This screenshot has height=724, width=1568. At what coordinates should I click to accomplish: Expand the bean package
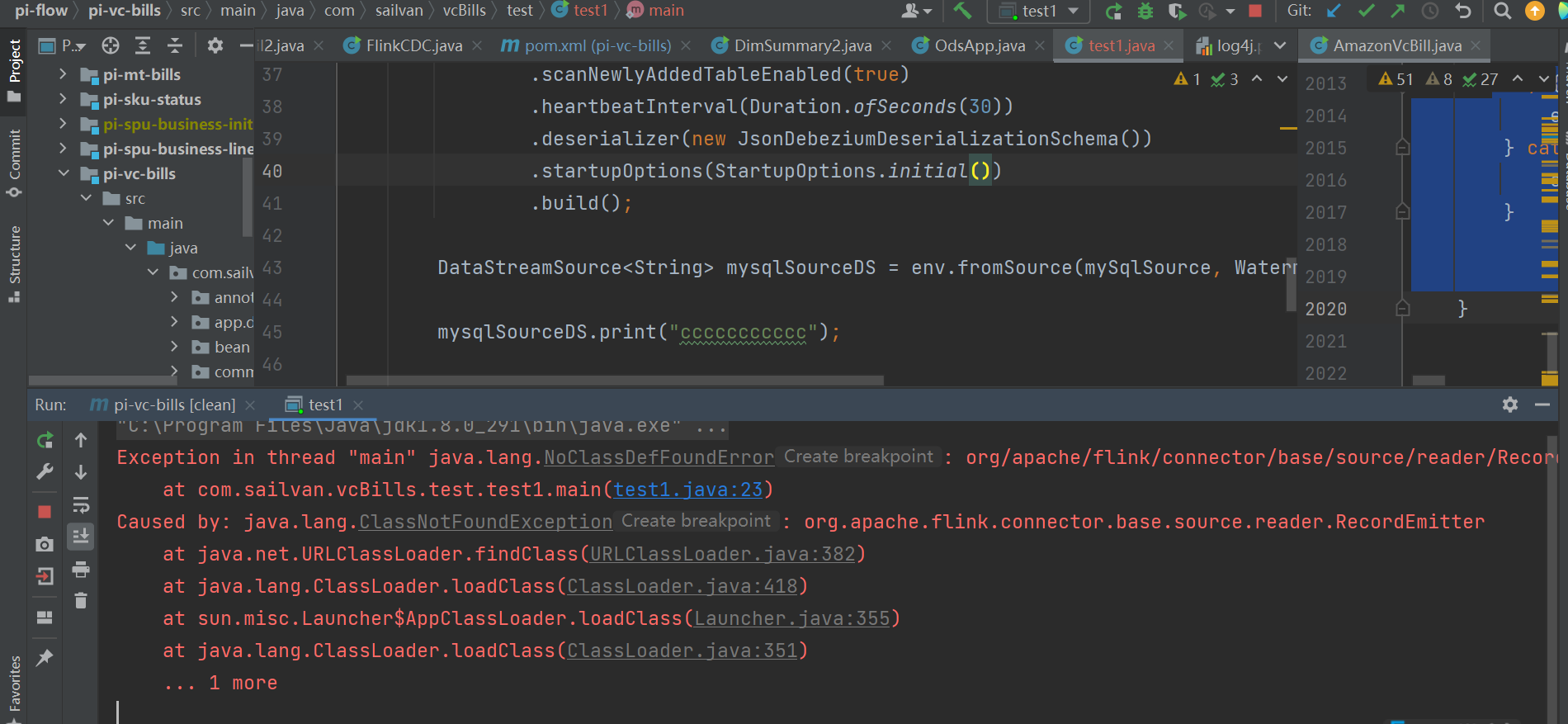(174, 347)
